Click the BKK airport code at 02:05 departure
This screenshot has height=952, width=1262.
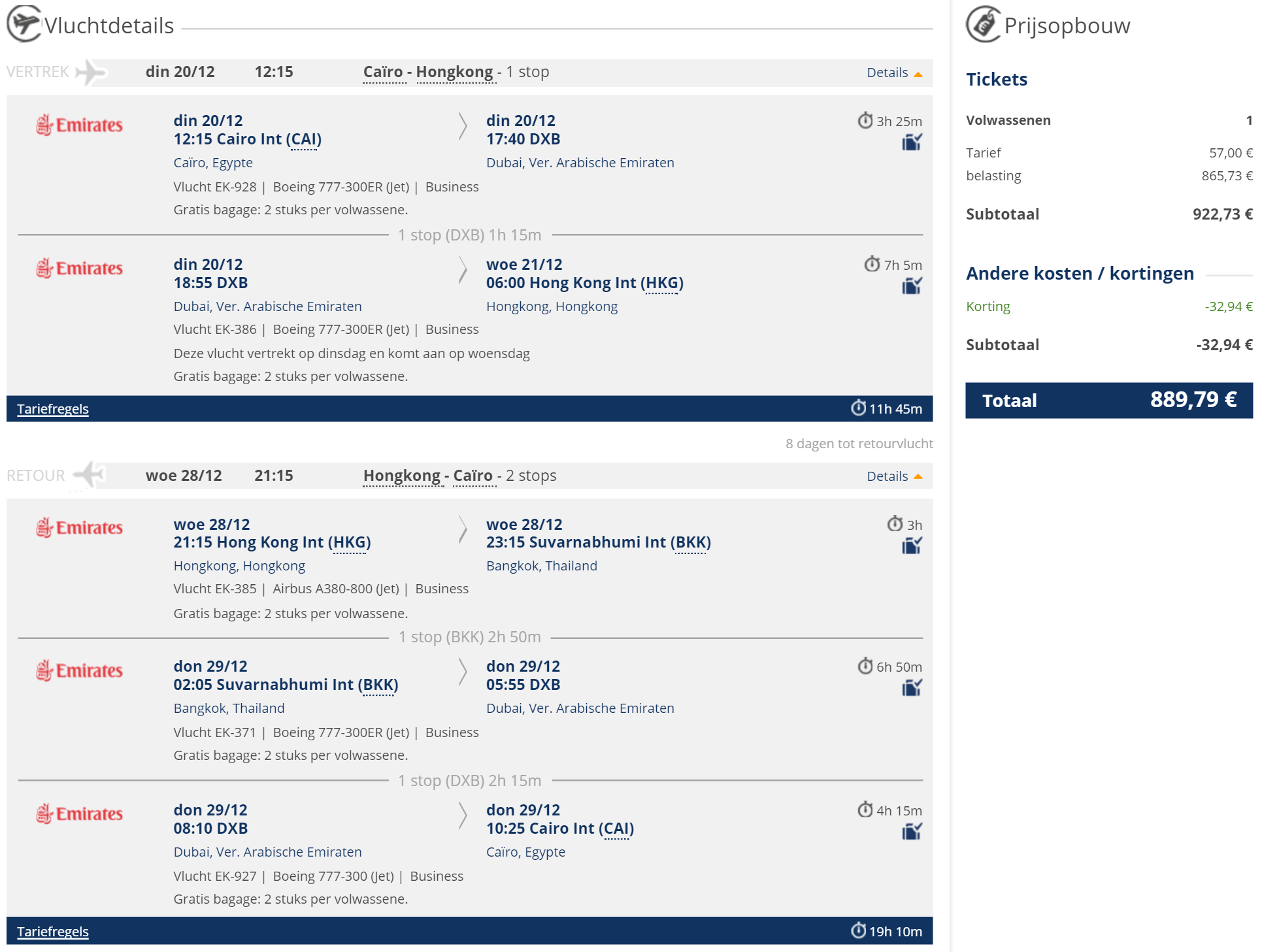378,685
